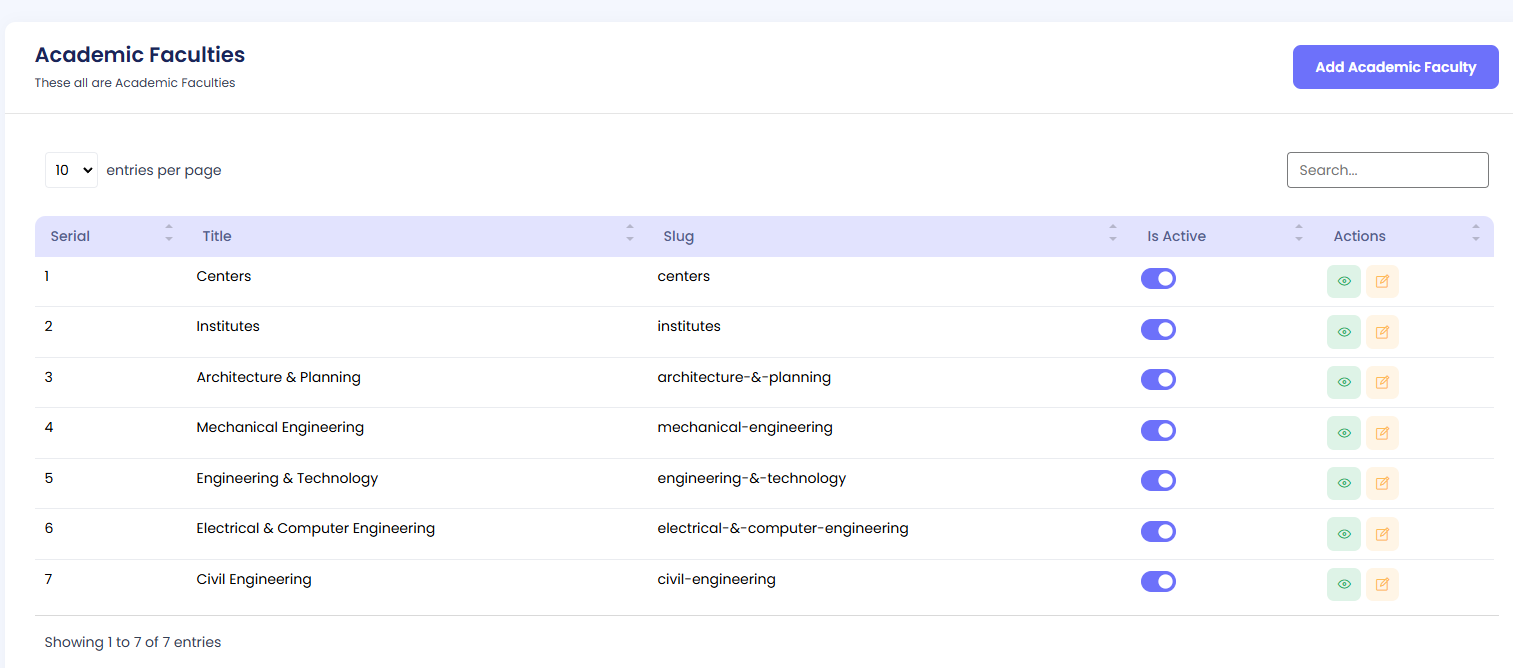View the Centers faculty details
The image size is (1513, 668).
pos(1343,281)
